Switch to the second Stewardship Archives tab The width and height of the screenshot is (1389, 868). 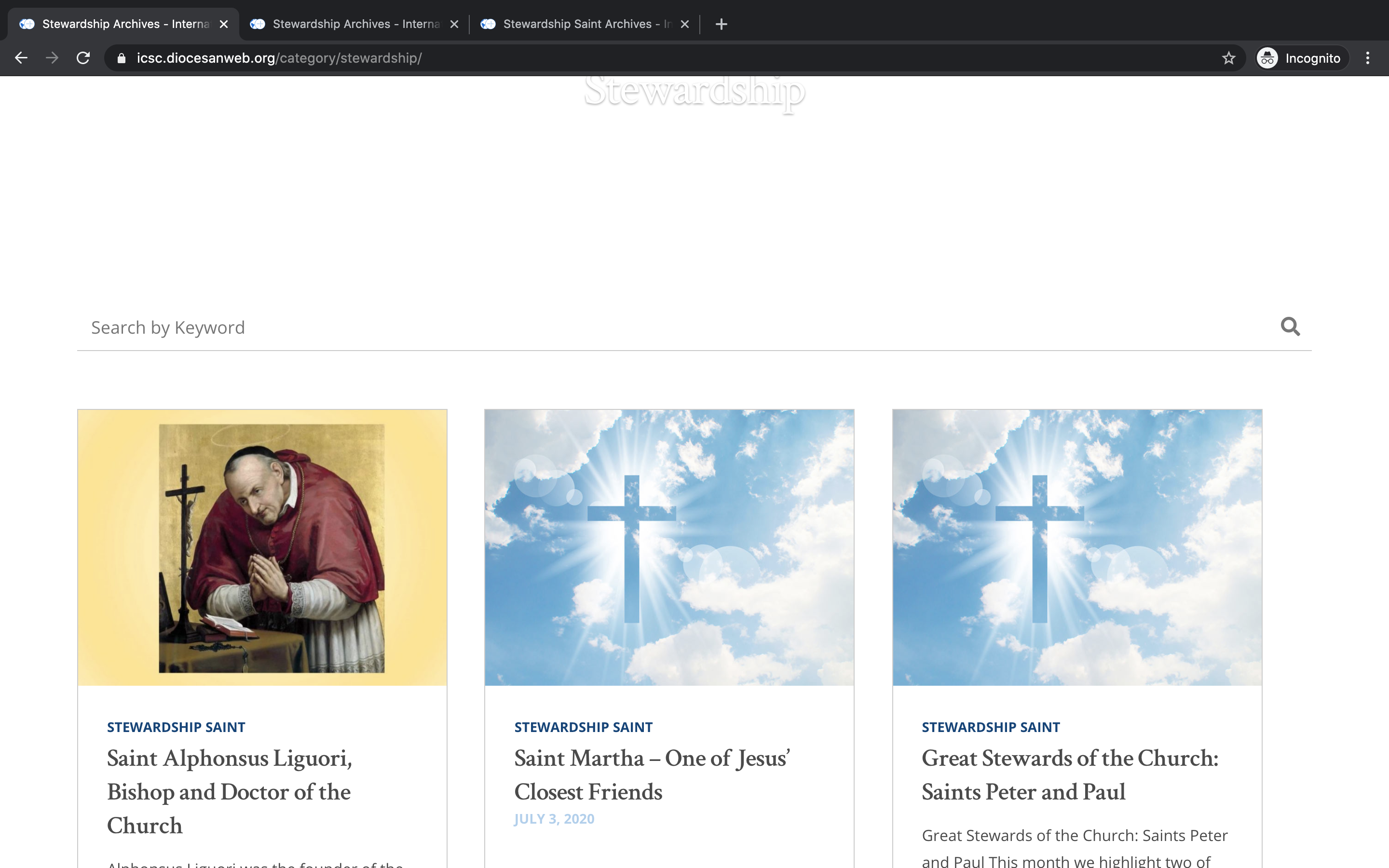350,24
